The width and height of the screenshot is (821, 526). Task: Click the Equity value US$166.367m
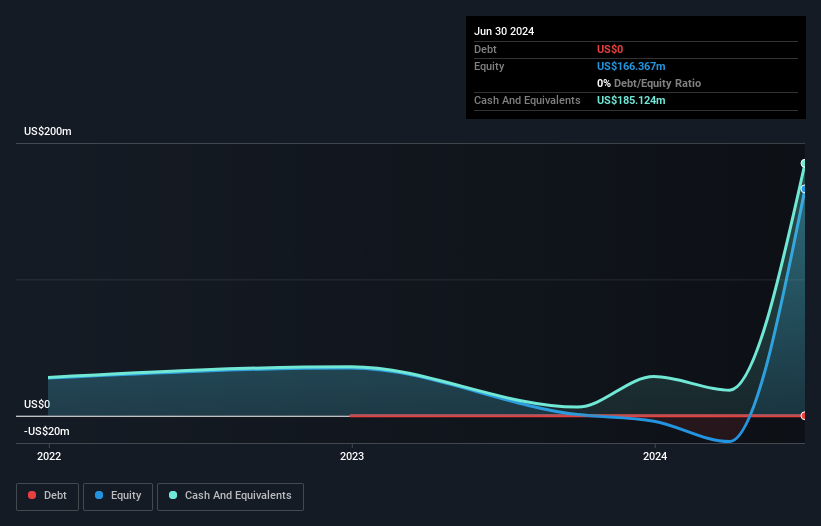631,66
